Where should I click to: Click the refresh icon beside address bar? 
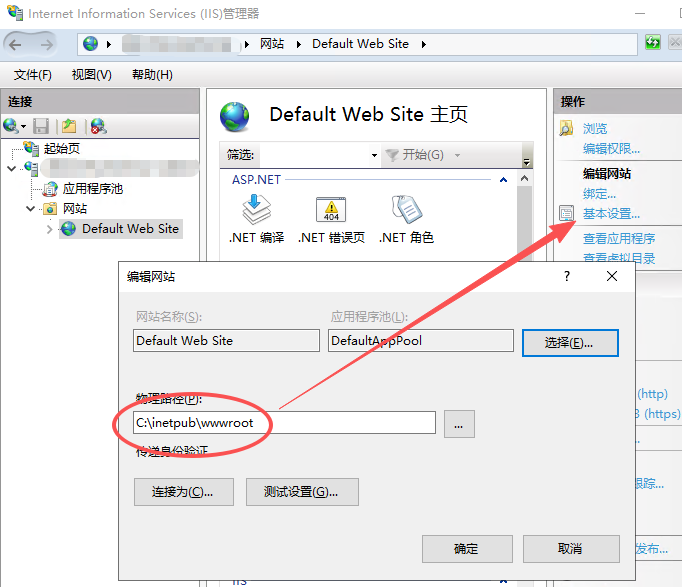coord(652,42)
